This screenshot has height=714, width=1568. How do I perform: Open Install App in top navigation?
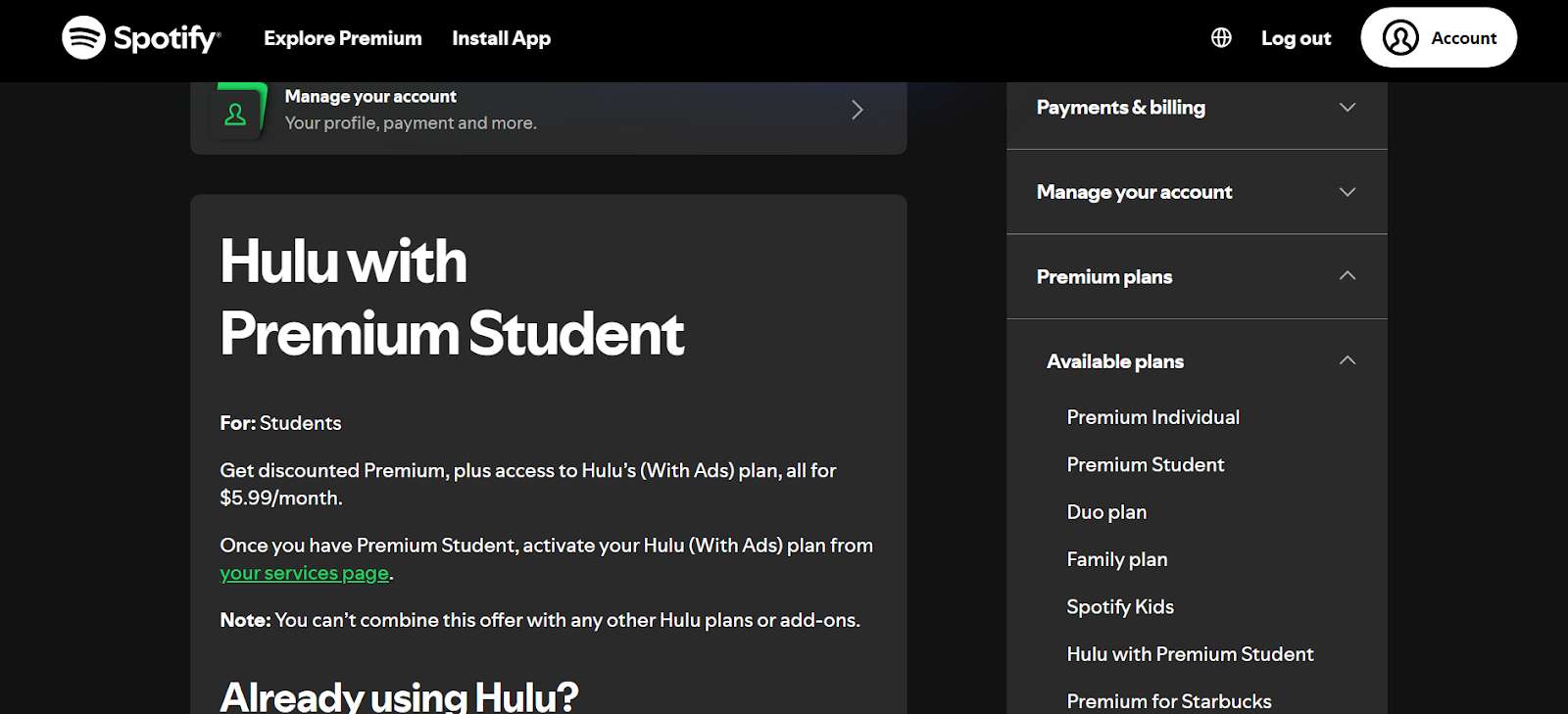tap(501, 38)
